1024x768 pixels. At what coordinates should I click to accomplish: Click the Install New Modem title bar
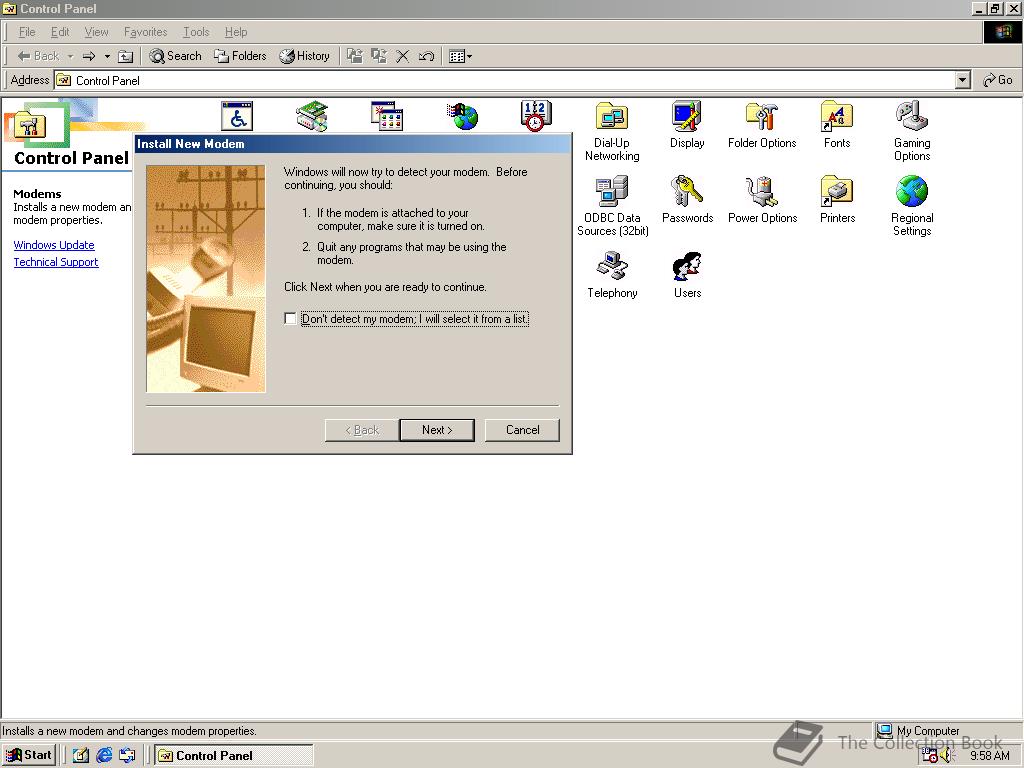pyautogui.click(x=353, y=144)
